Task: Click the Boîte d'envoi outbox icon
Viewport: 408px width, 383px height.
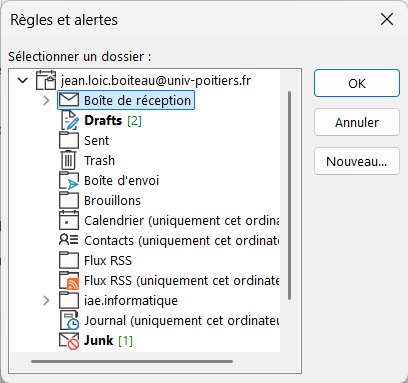Action: 69,181
